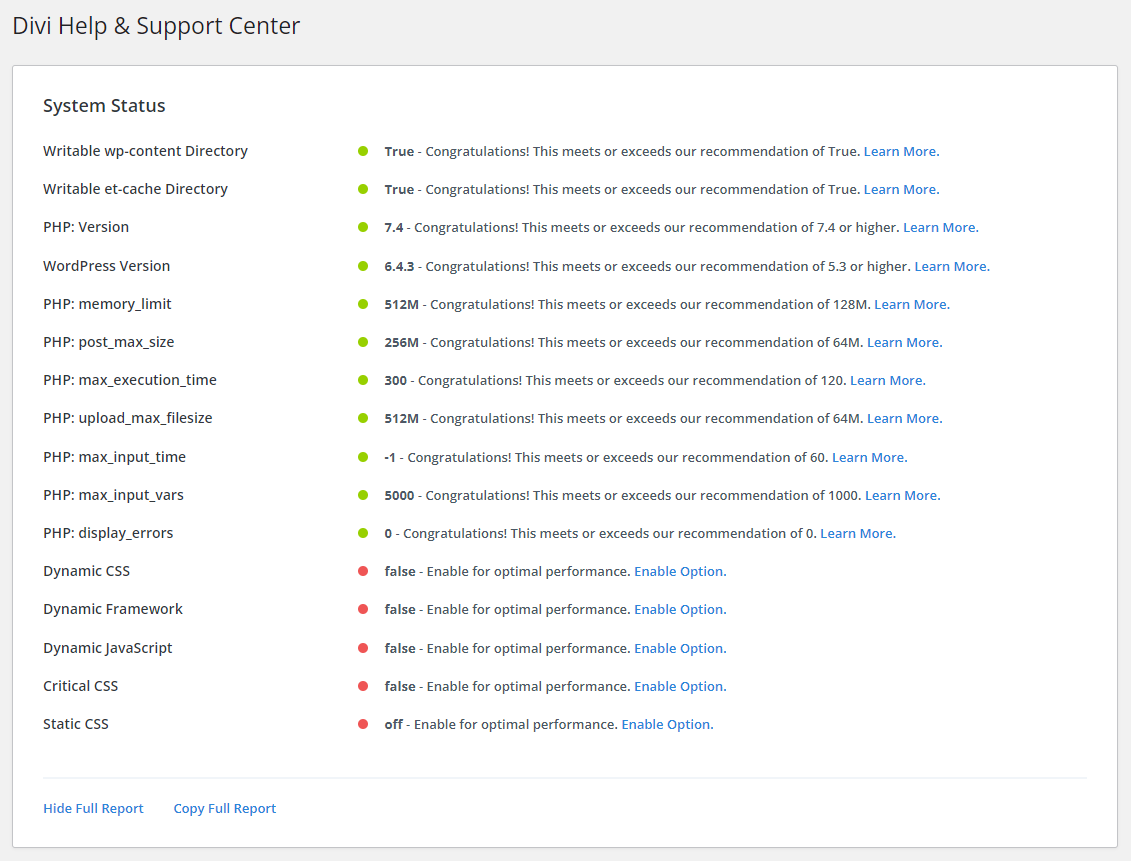Click the 'off' Static CSS value
Viewport: 1131px width, 861px height.
pyautogui.click(x=393, y=725)
